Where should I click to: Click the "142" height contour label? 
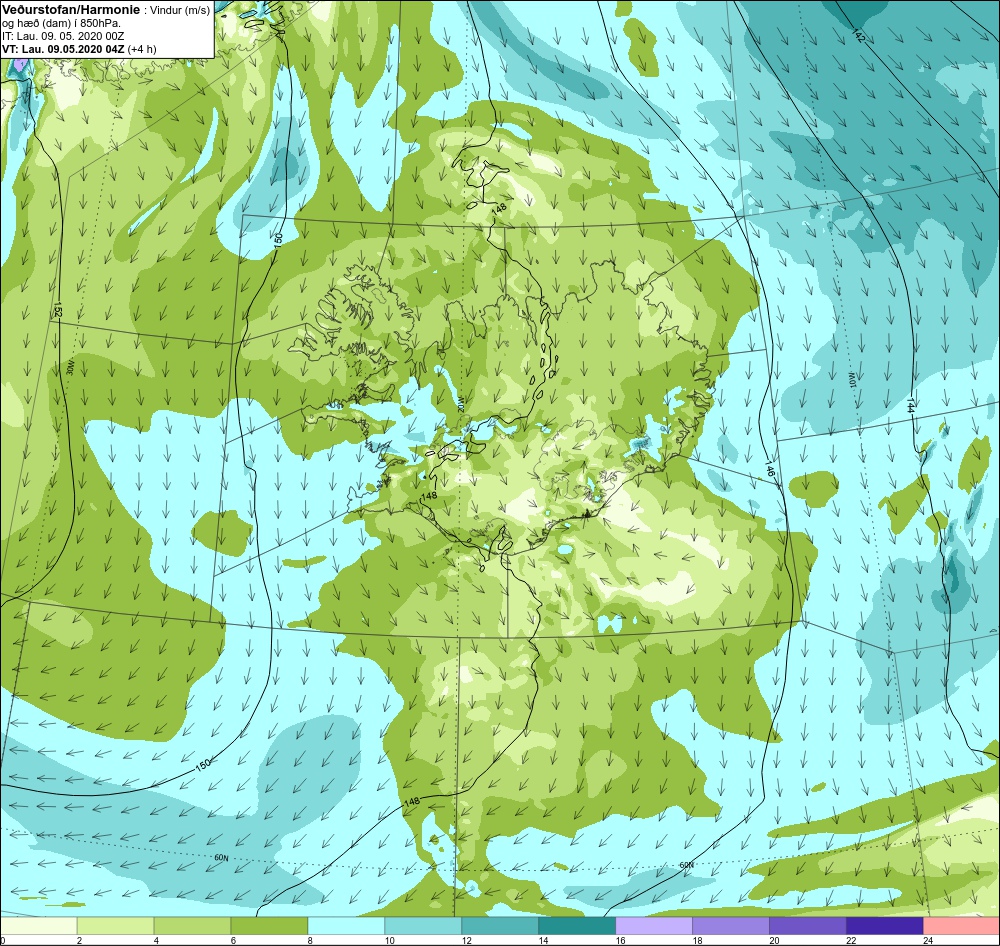(859, 36)
